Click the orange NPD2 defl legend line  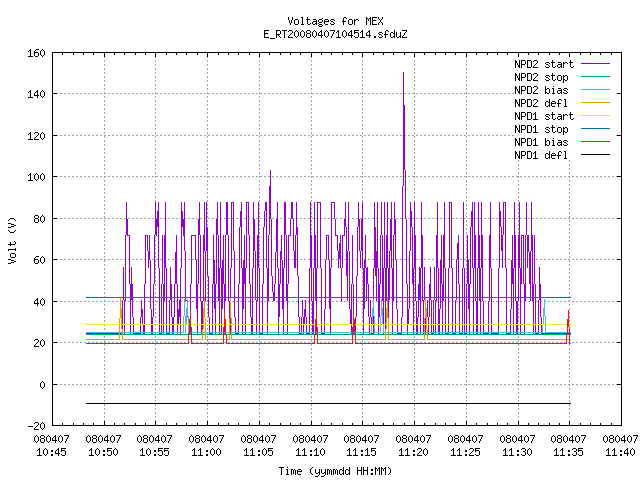click(x=595, y=103)
